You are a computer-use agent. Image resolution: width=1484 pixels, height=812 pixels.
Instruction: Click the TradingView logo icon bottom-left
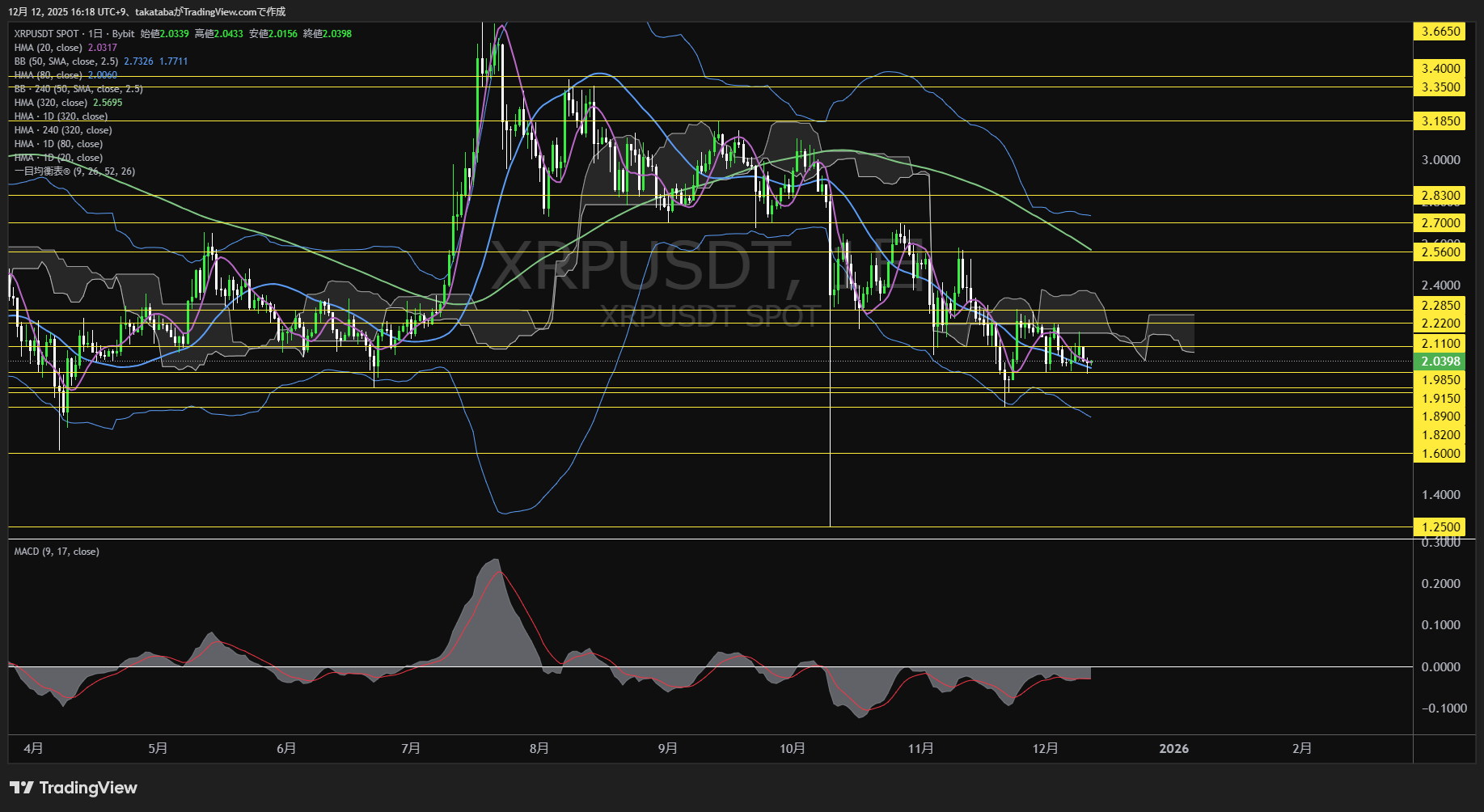[23, 787]
